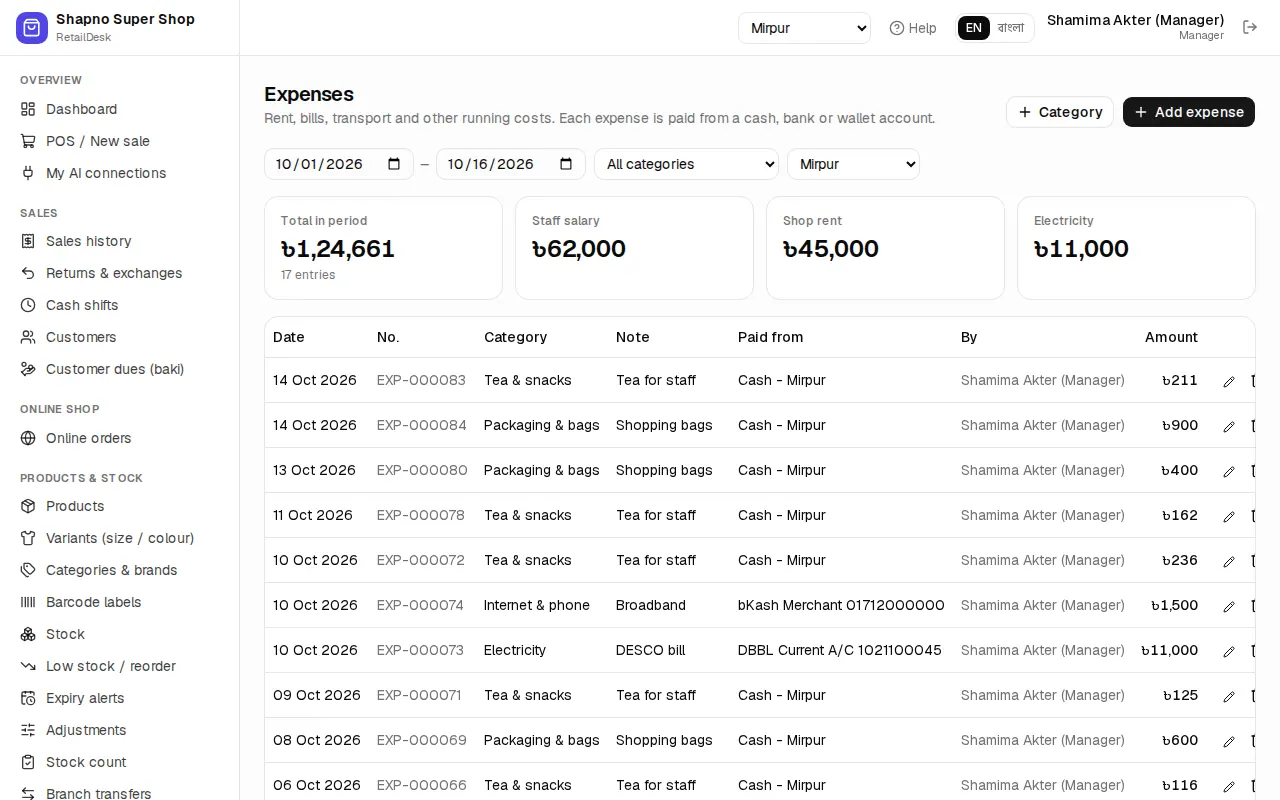
Task: Click the Barcode labels icon
Action: click(x=28, y=602)
